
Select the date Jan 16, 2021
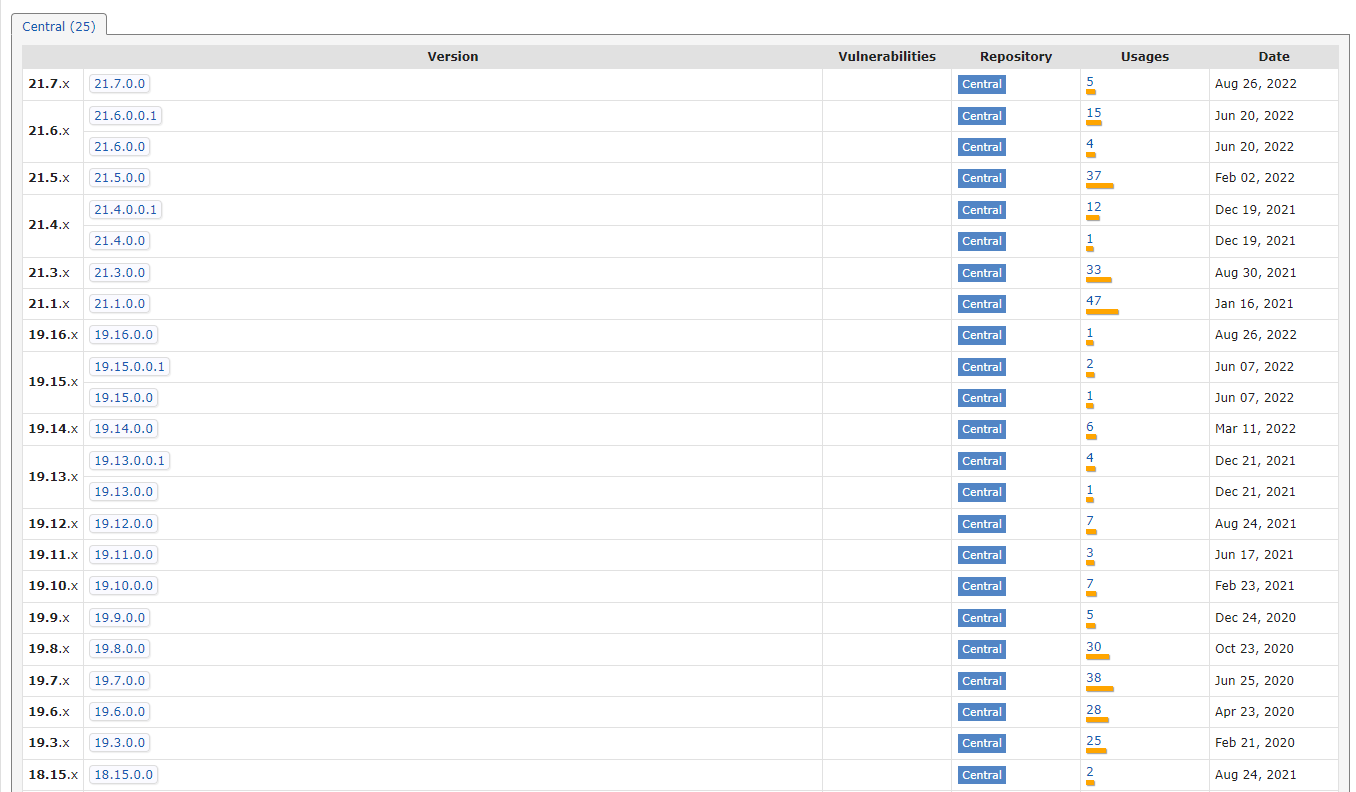[x=1254, y=304]
